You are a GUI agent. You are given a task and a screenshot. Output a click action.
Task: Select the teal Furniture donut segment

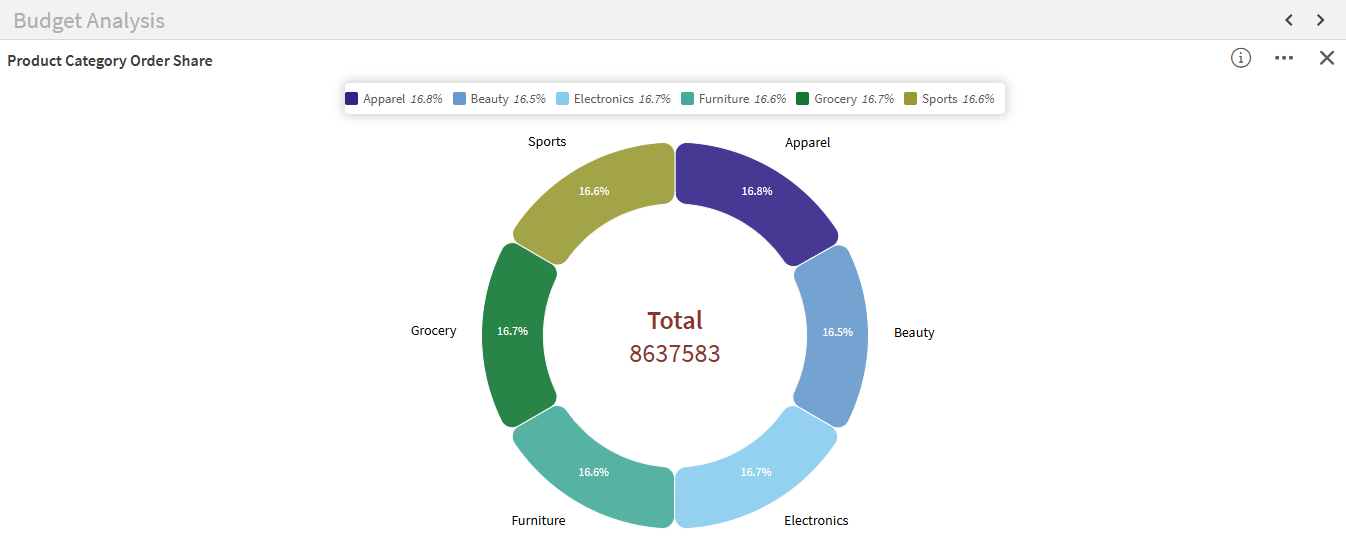coord(594,471)
